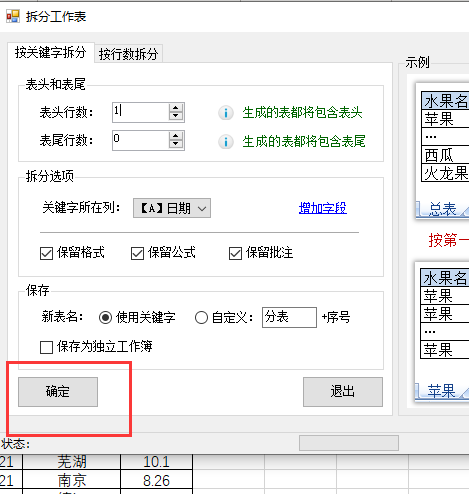The width and height of the screenshot is (469, 494).
Task: Click the 8.26 cell in the spreadsheet
Action: 156,480
